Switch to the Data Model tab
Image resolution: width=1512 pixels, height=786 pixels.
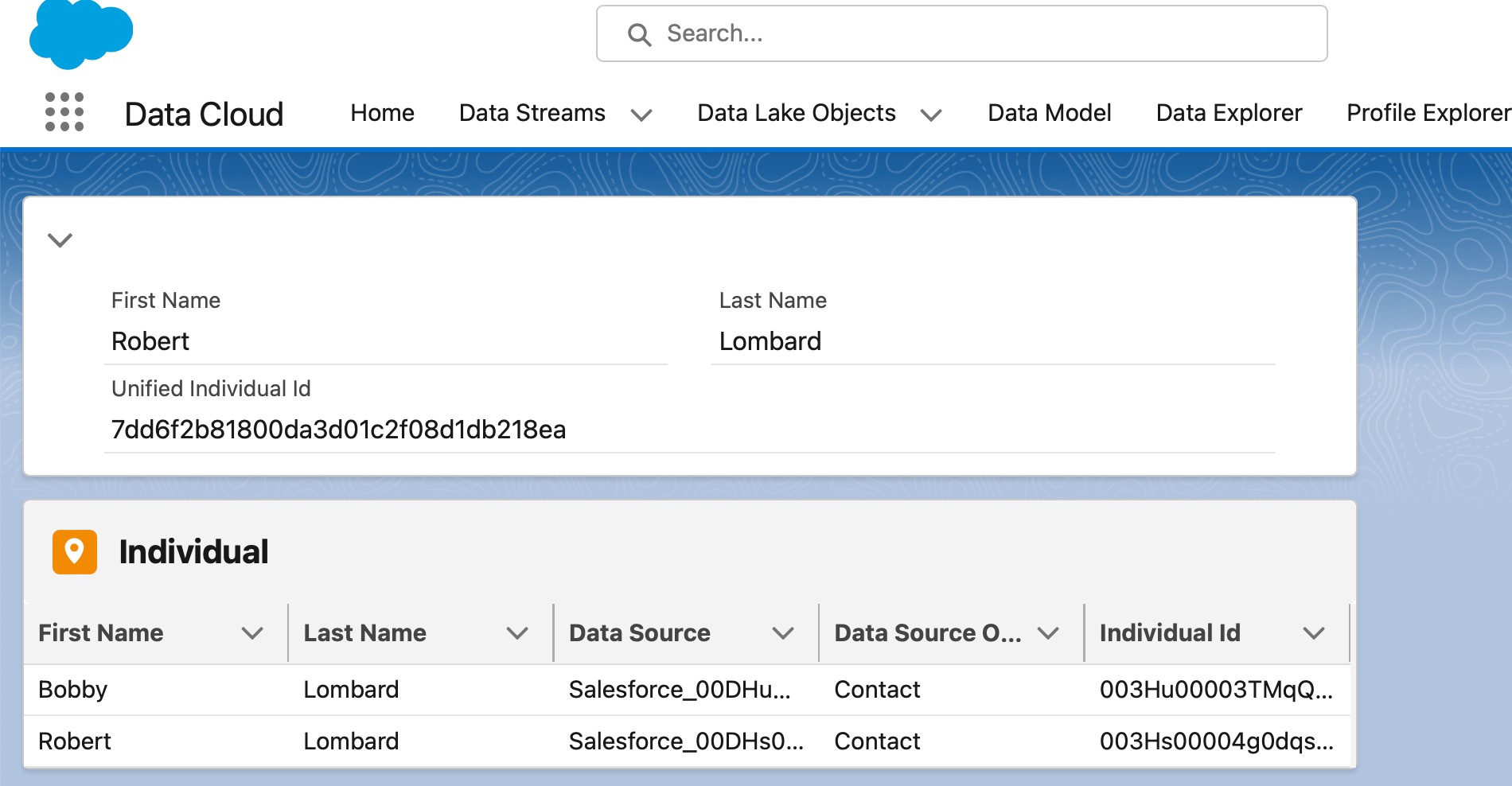[x=1049, y=113]
